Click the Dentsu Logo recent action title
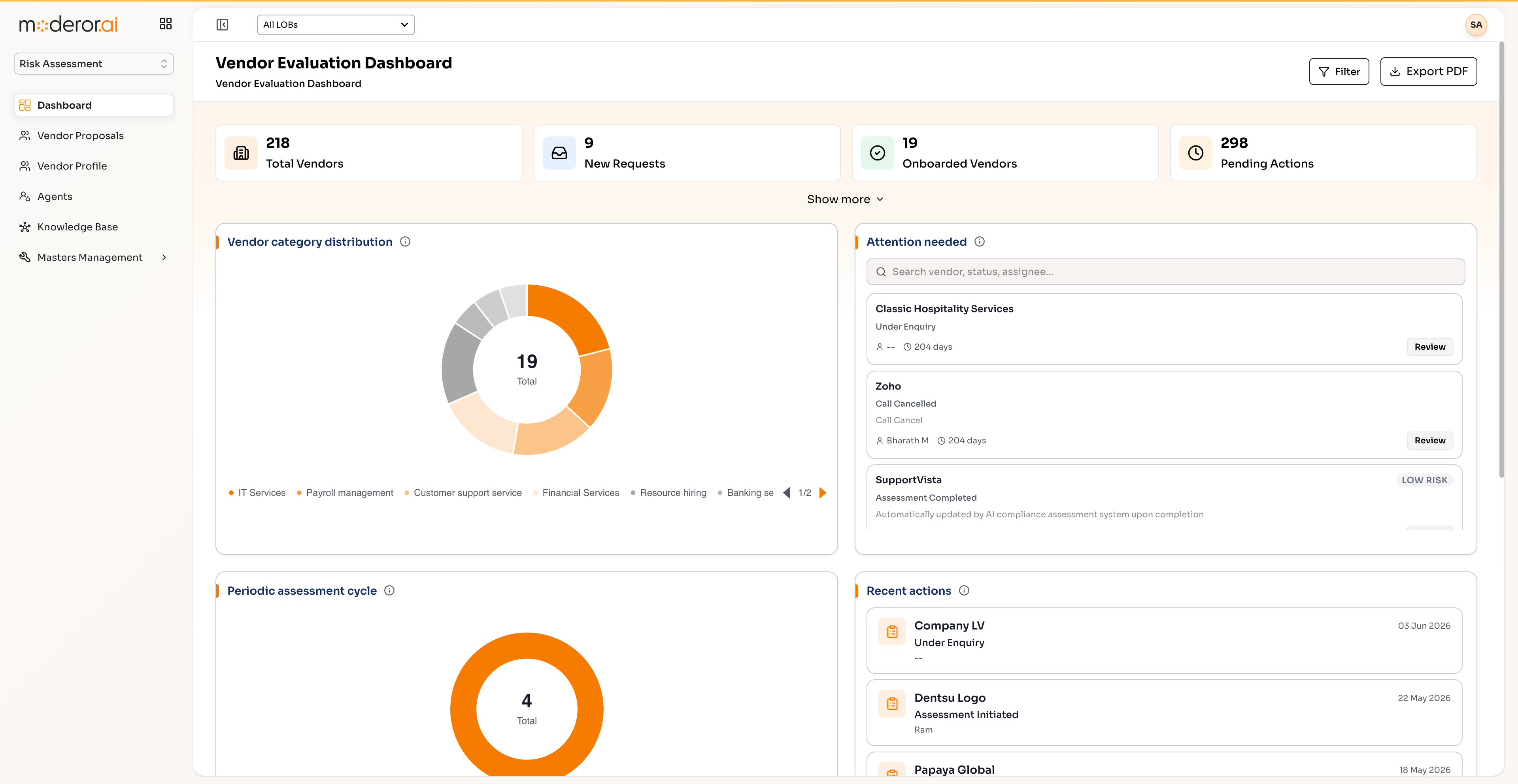Viewport: 1518px width, 784px height. coord(949,697)
